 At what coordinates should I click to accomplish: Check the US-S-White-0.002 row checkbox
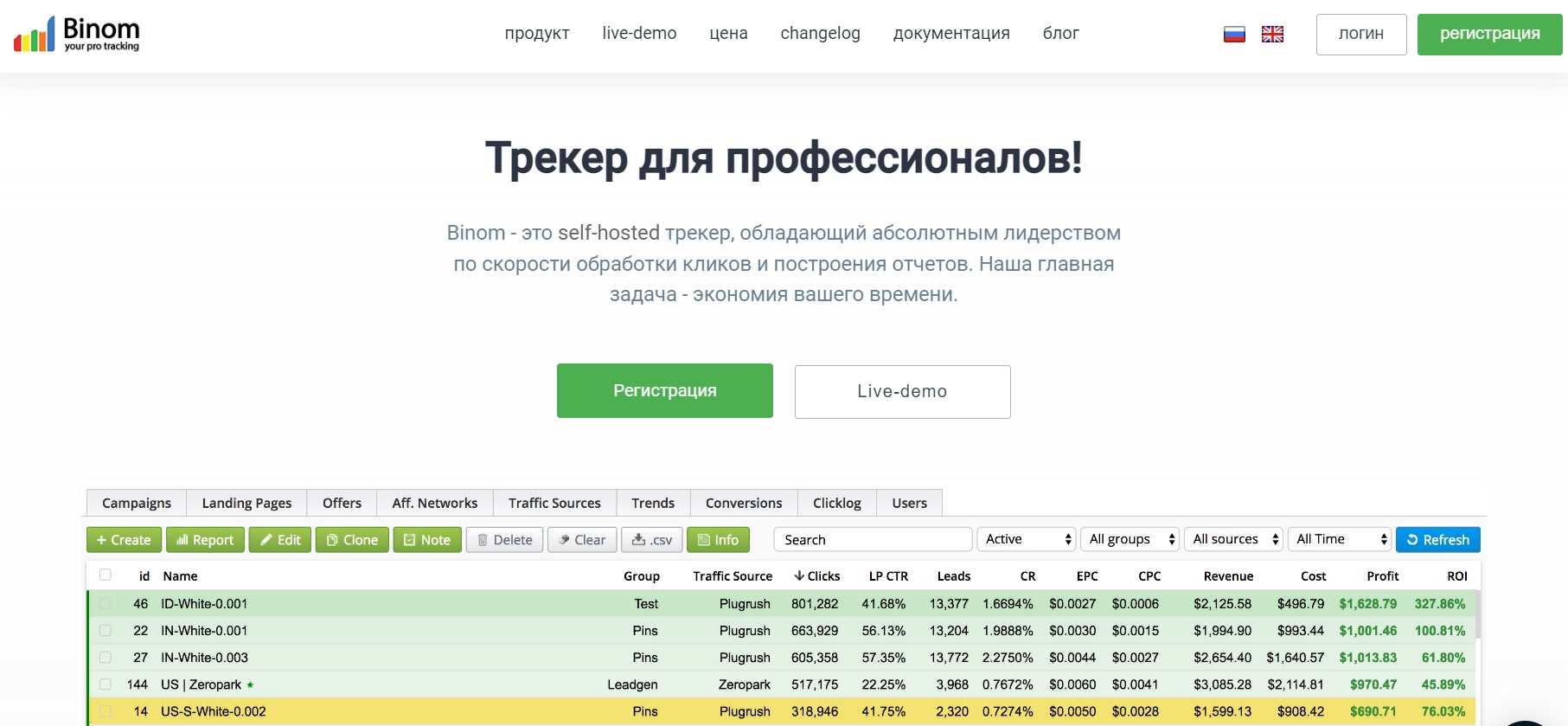coord(106,710)
